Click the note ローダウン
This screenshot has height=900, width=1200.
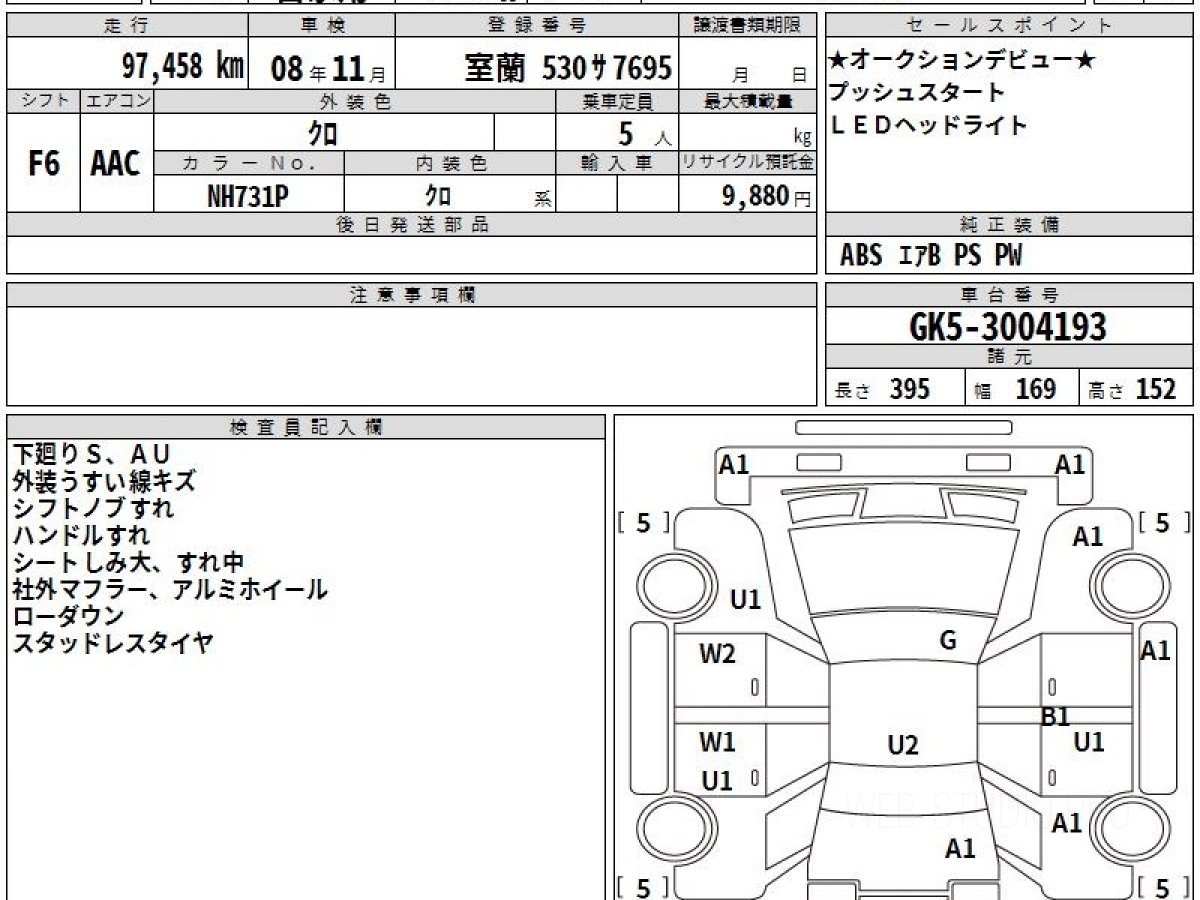click(x=68, y=617)
